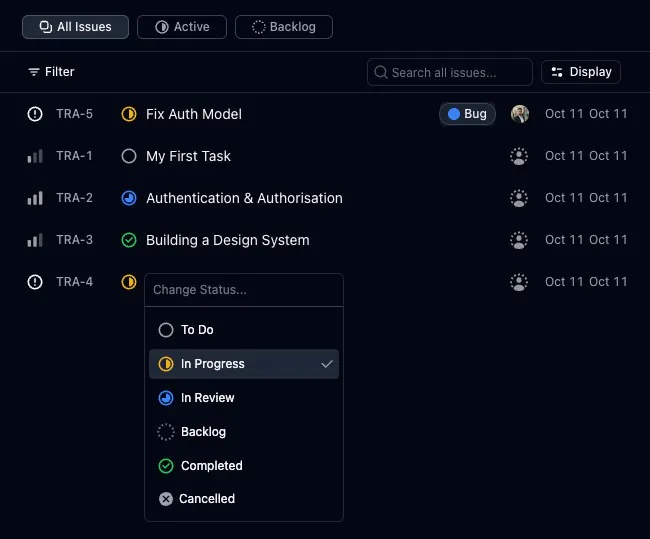Click unassigned icon on TRA-4 row
This screenshot has height=539, width=650.
519,282
